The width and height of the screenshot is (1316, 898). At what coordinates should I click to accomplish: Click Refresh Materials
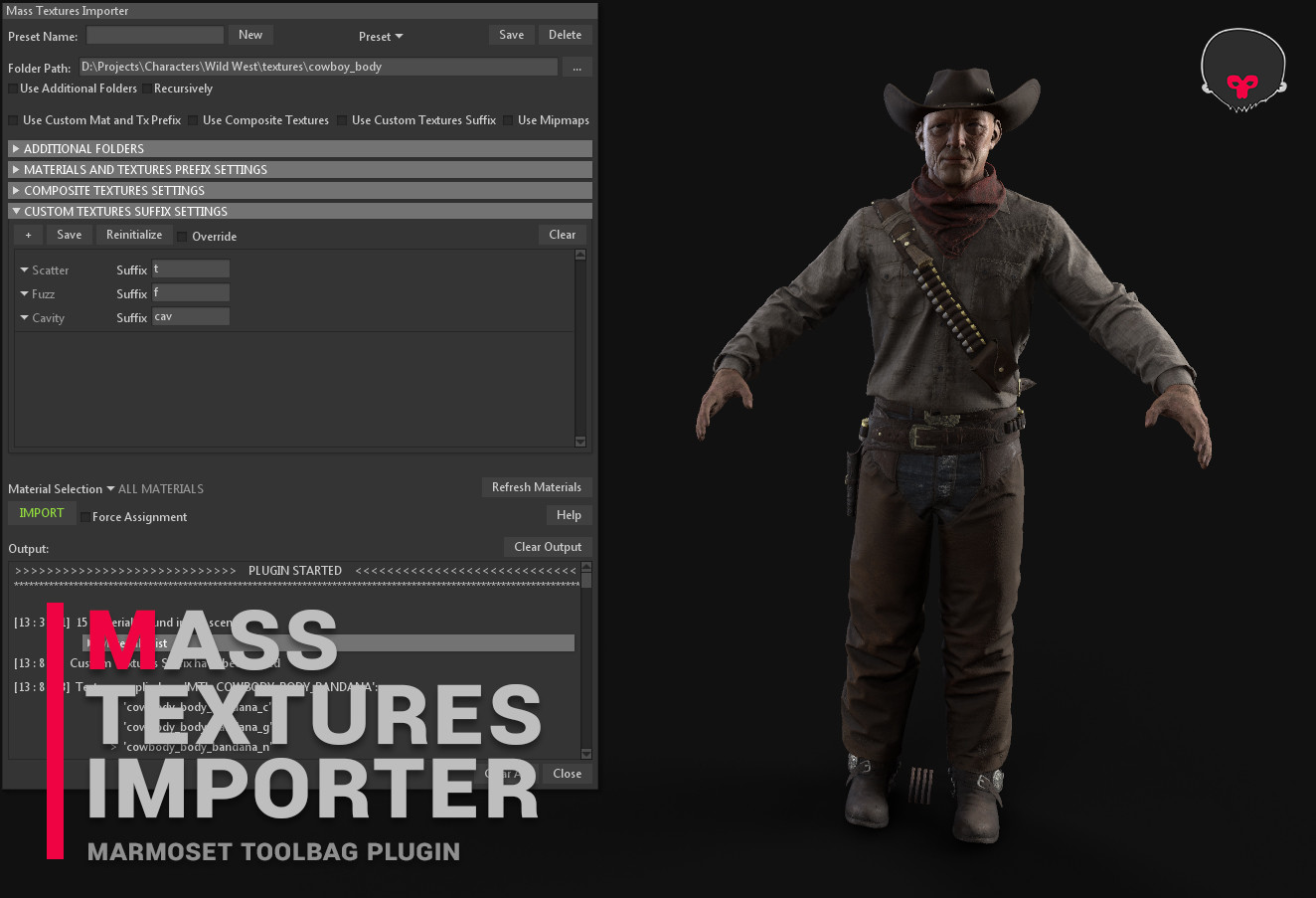pos(537,486)
